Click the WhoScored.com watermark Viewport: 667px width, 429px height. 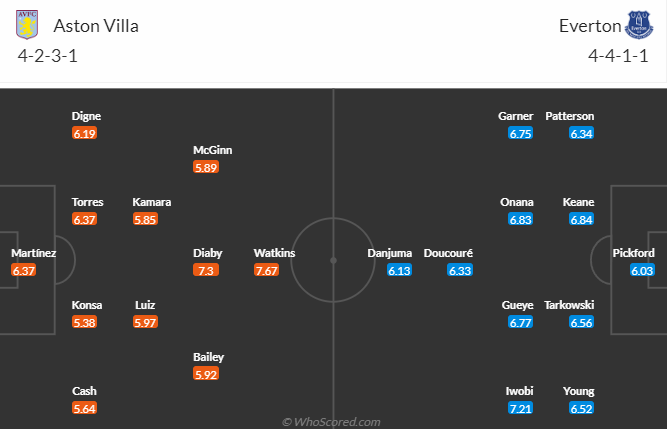pyautogui.click(x=331, y=422)
